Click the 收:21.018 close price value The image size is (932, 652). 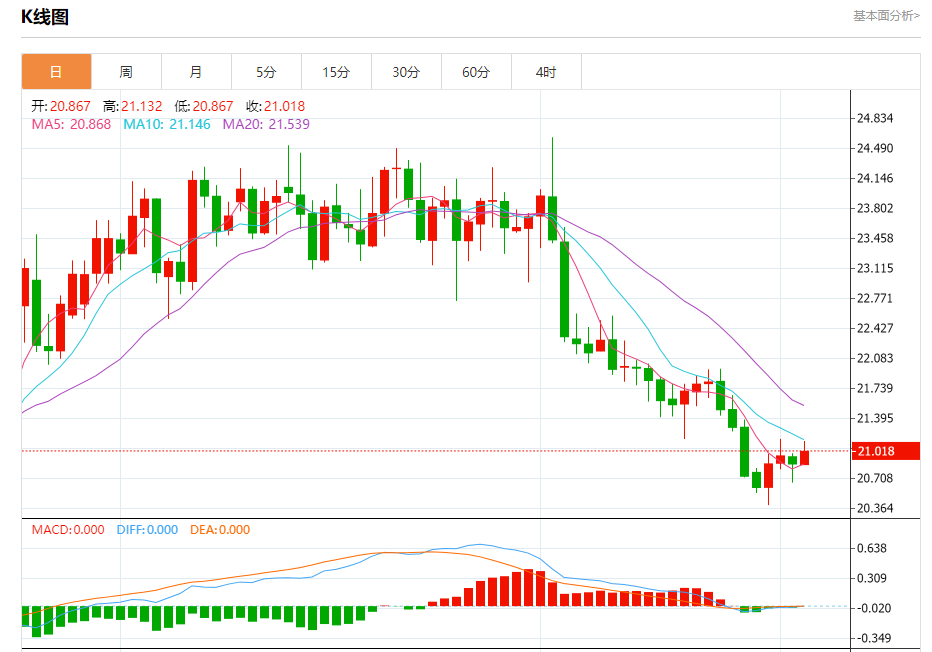[276, 106]
